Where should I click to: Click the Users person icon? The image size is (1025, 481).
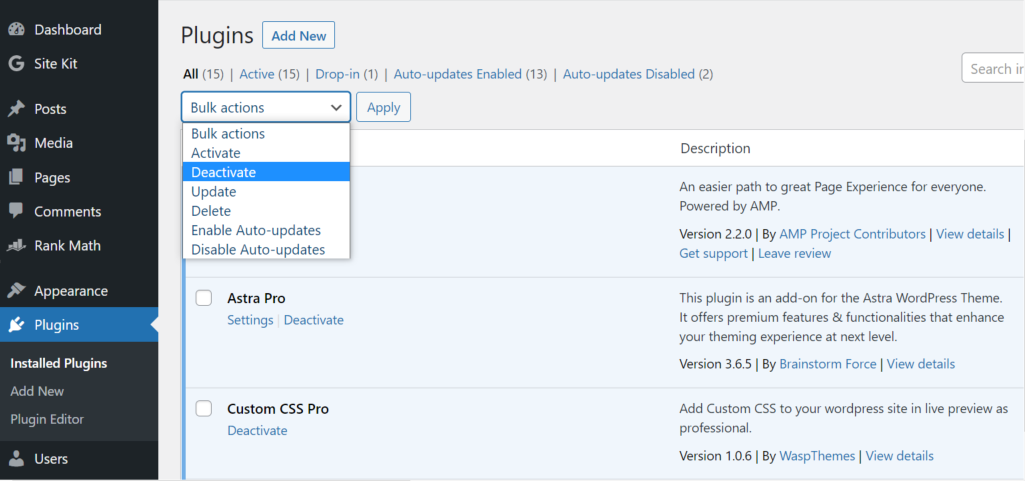coord(16,459)
